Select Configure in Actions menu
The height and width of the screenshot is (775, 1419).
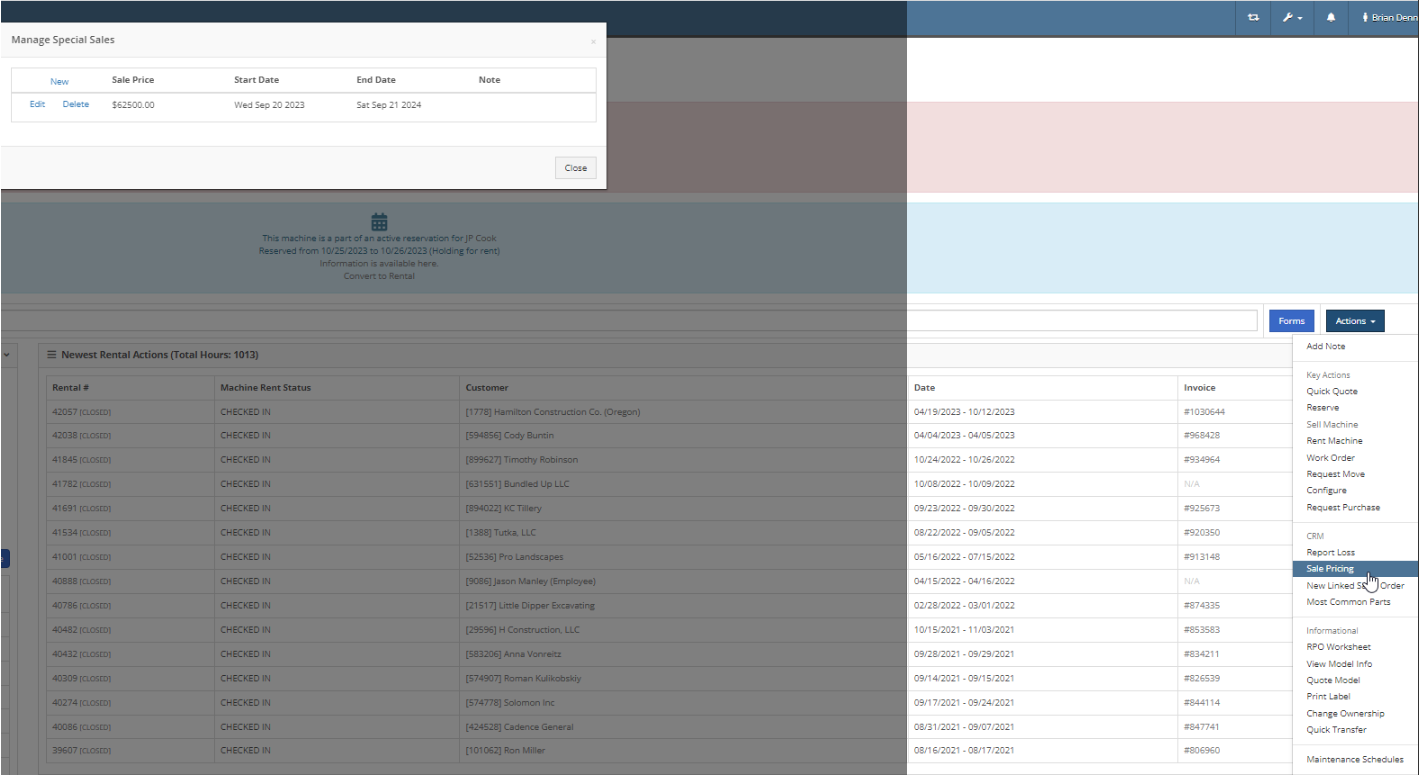[x=1326, y=490]
